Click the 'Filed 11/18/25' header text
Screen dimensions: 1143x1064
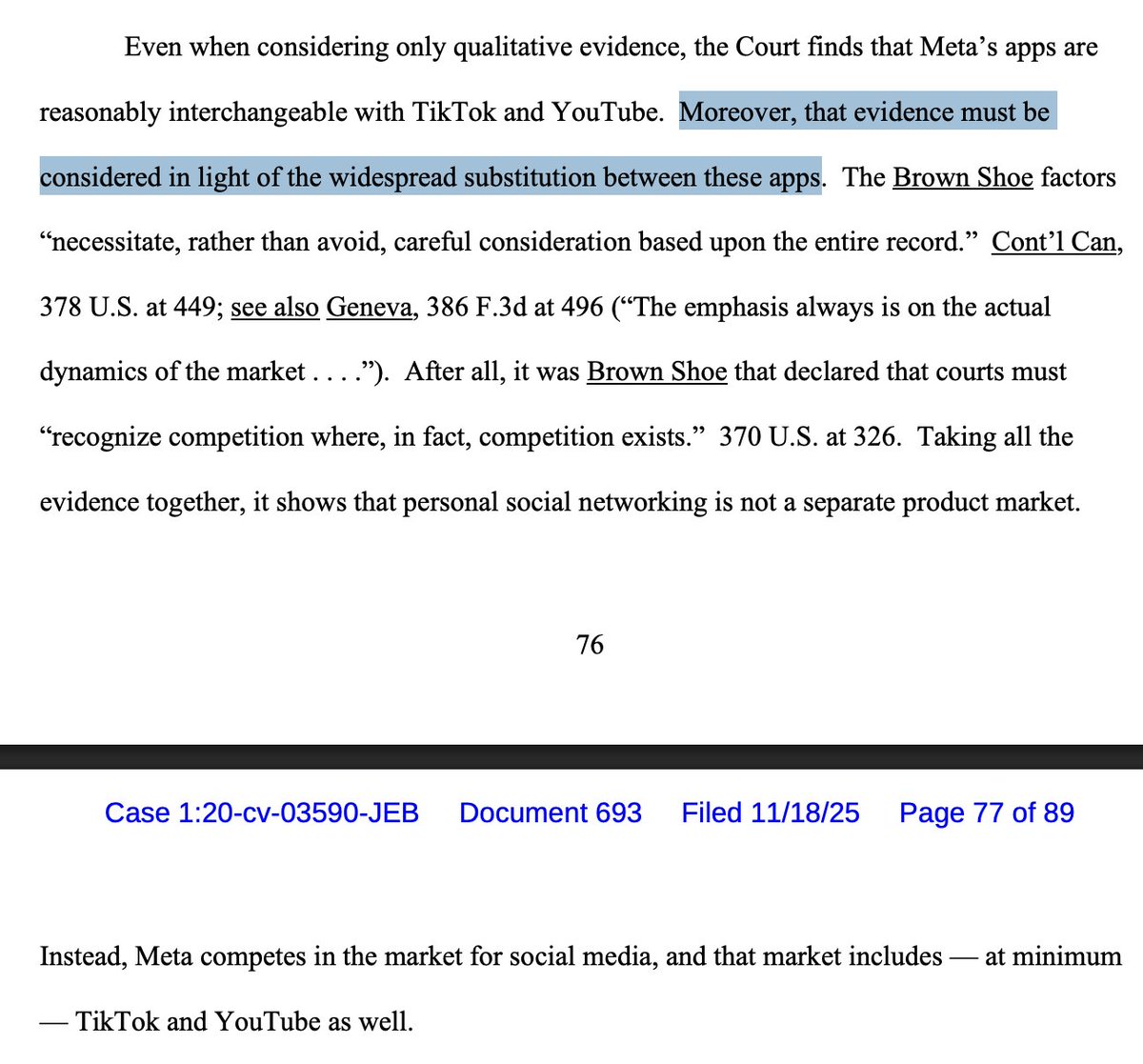771,813
